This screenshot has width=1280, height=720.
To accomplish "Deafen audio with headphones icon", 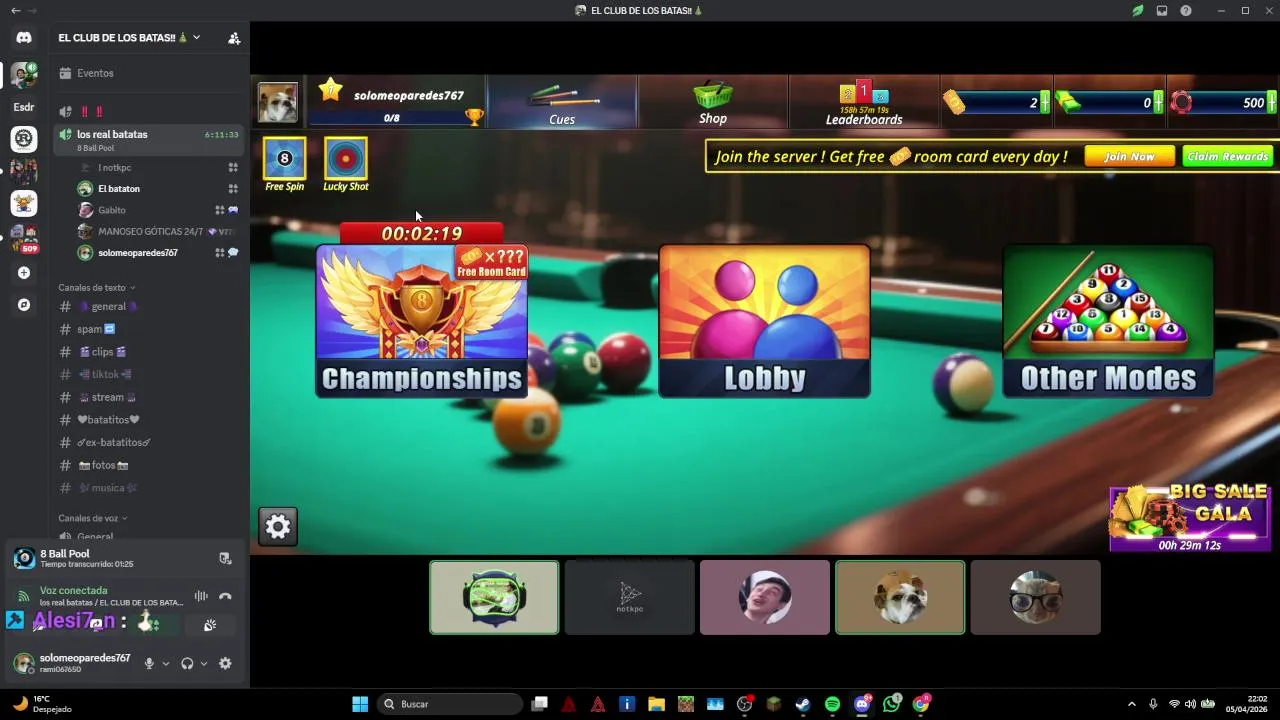I will coord(187,663).
